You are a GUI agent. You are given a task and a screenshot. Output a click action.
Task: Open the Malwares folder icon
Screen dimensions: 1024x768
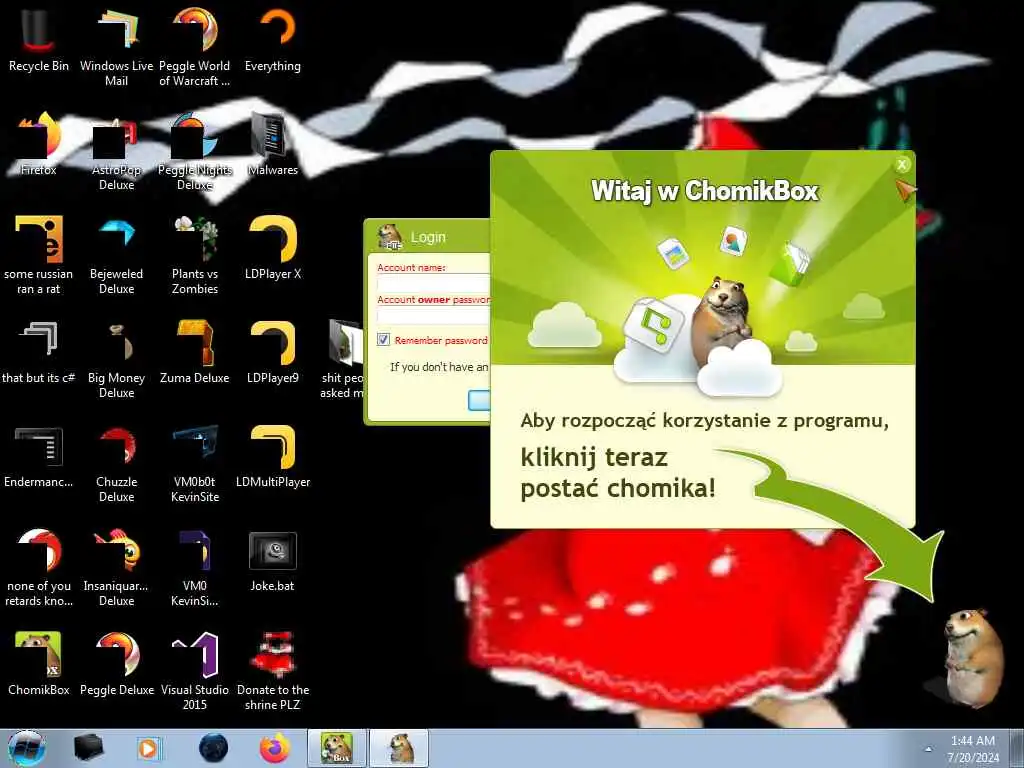[x=273, y=144]
